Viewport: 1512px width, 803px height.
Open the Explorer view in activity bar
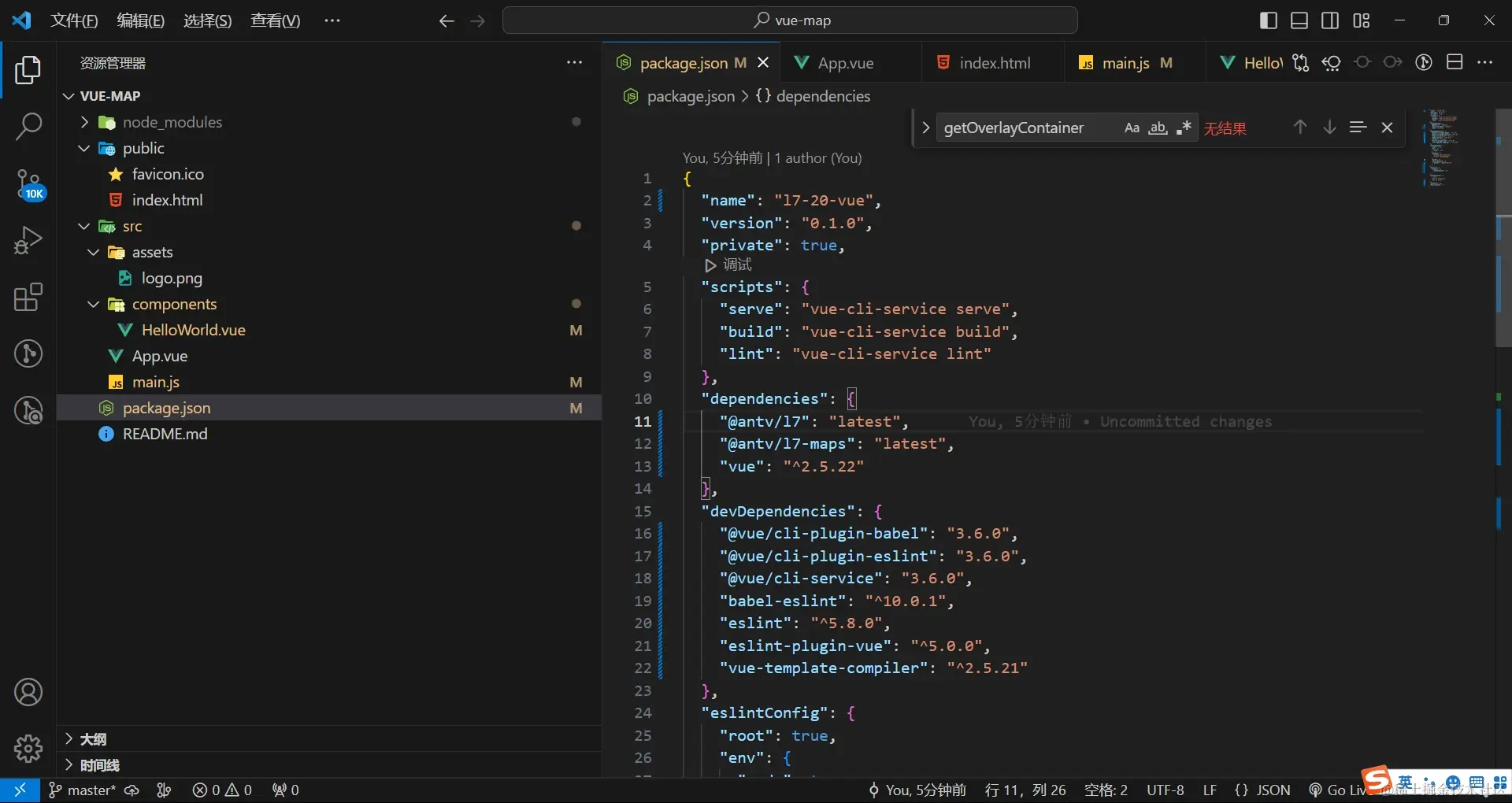[x=28, y=70]
